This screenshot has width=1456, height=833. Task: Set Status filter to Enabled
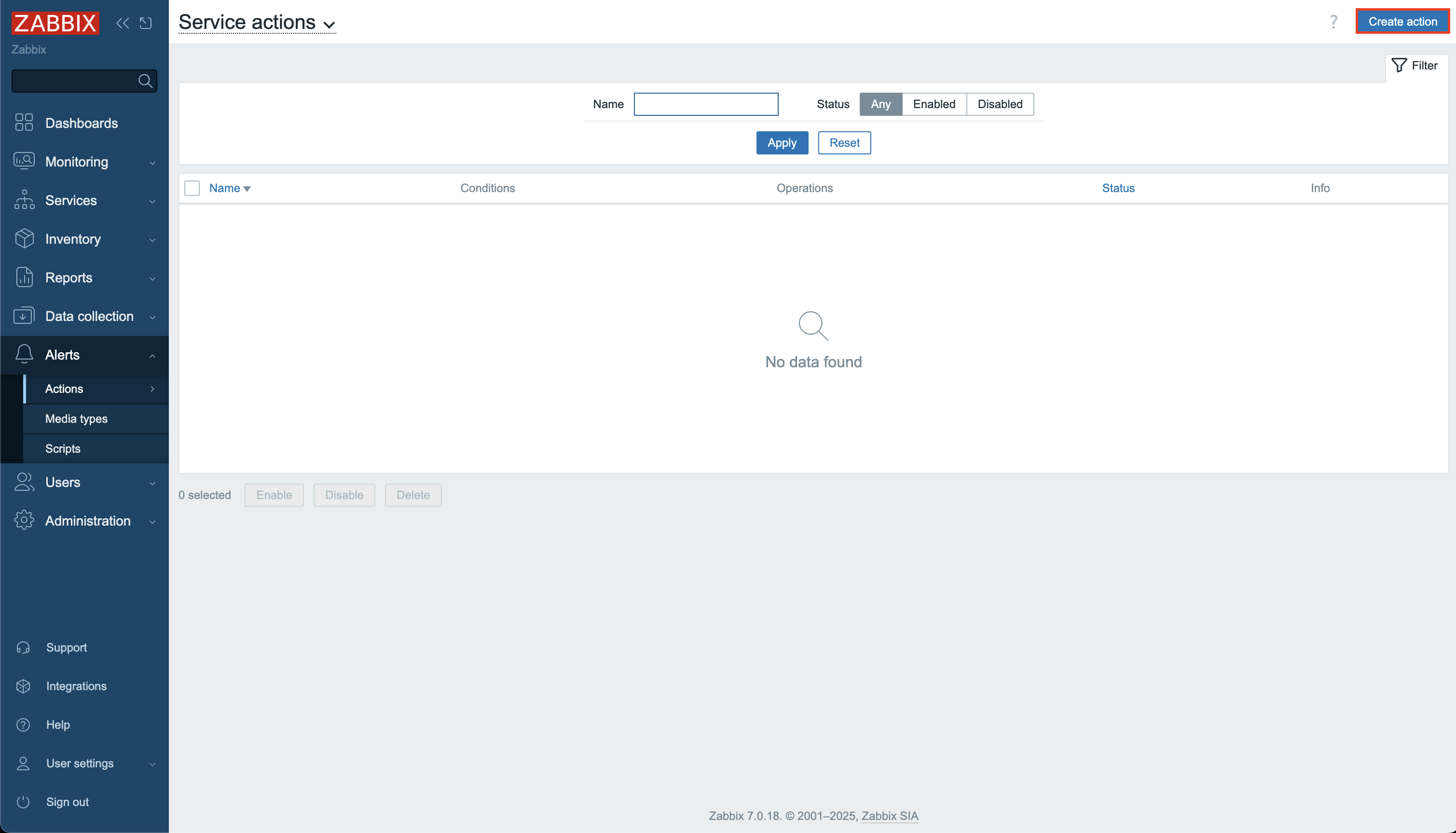934,104
